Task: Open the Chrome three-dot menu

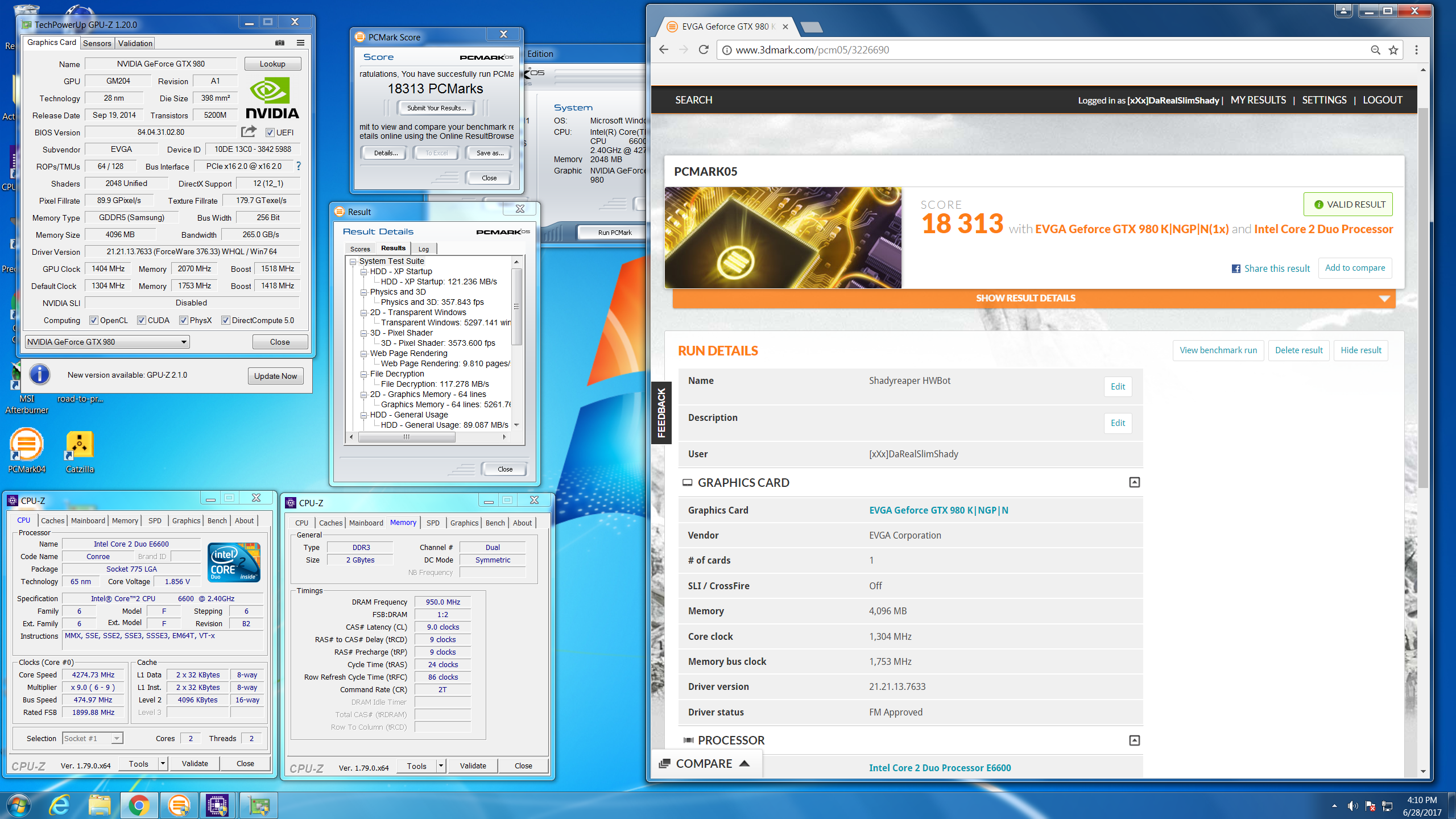Action: click(x=1416, y=50)
